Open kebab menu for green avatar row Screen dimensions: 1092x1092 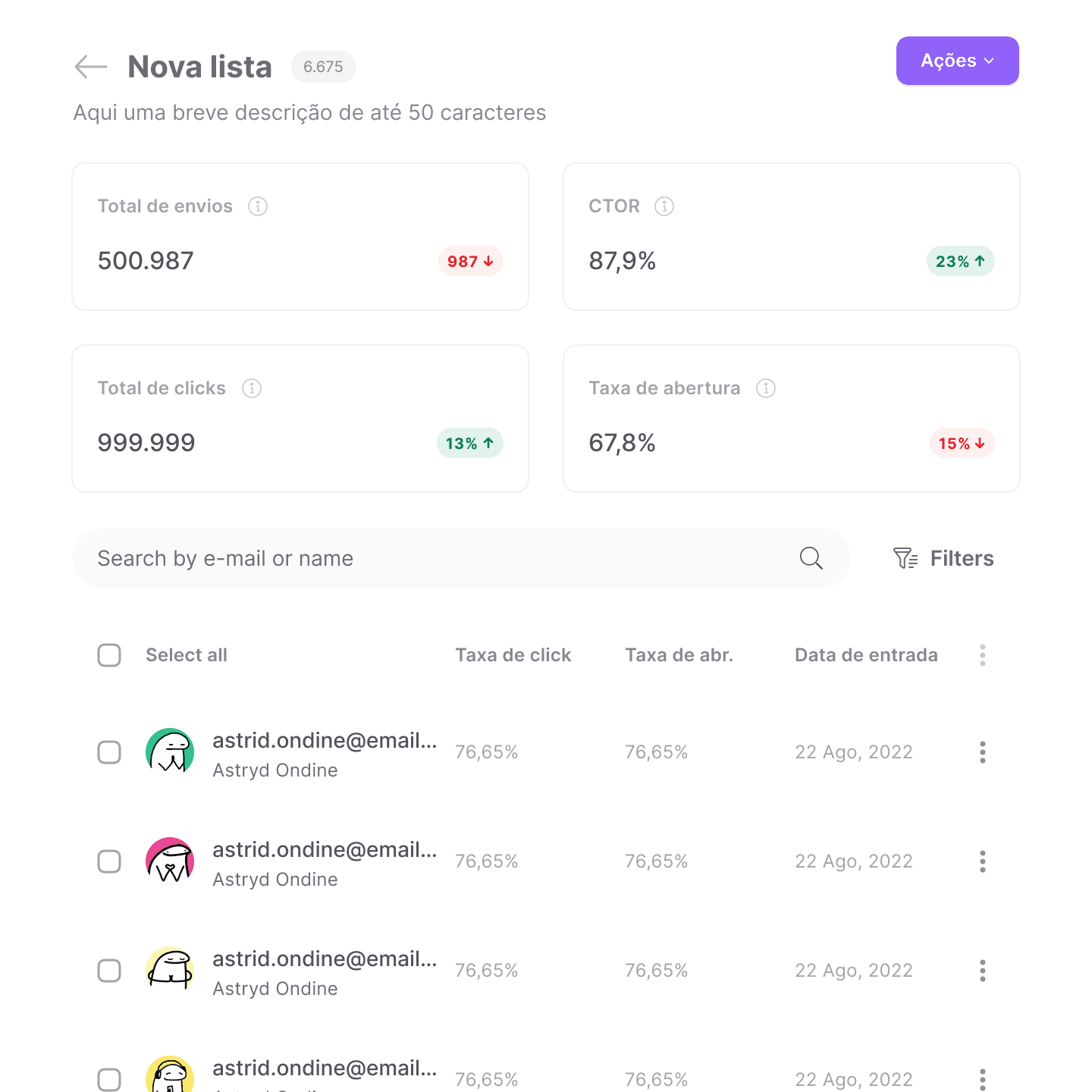click(x=983, y=752)
